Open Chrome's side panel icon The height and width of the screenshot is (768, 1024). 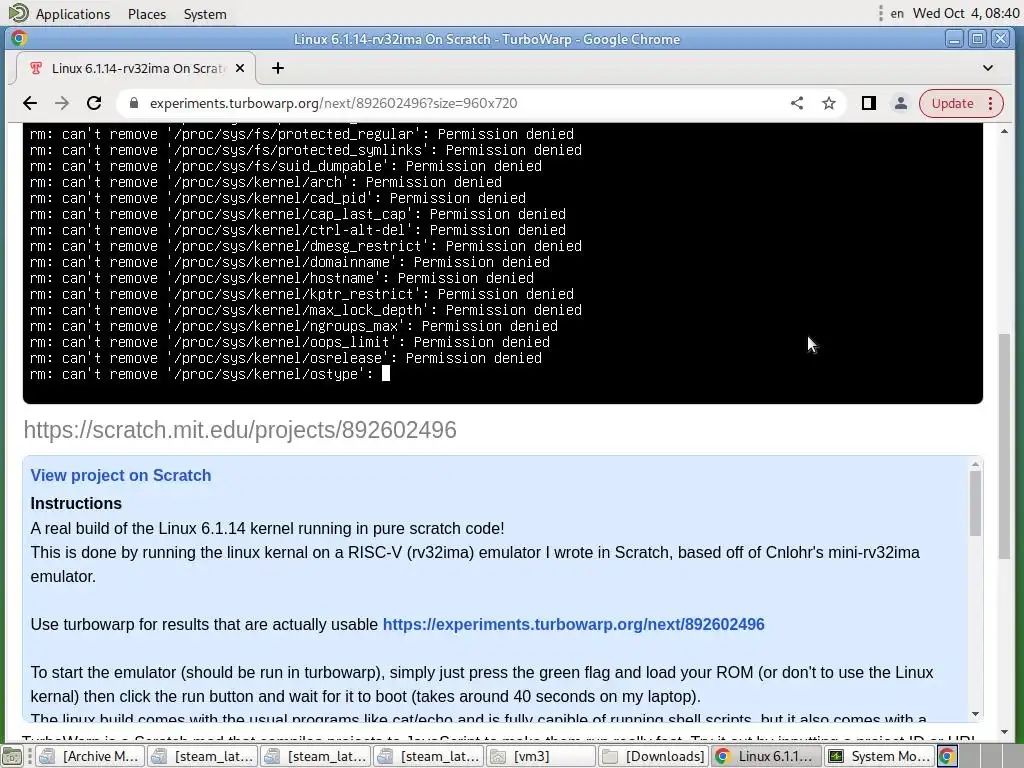point(869,103)
